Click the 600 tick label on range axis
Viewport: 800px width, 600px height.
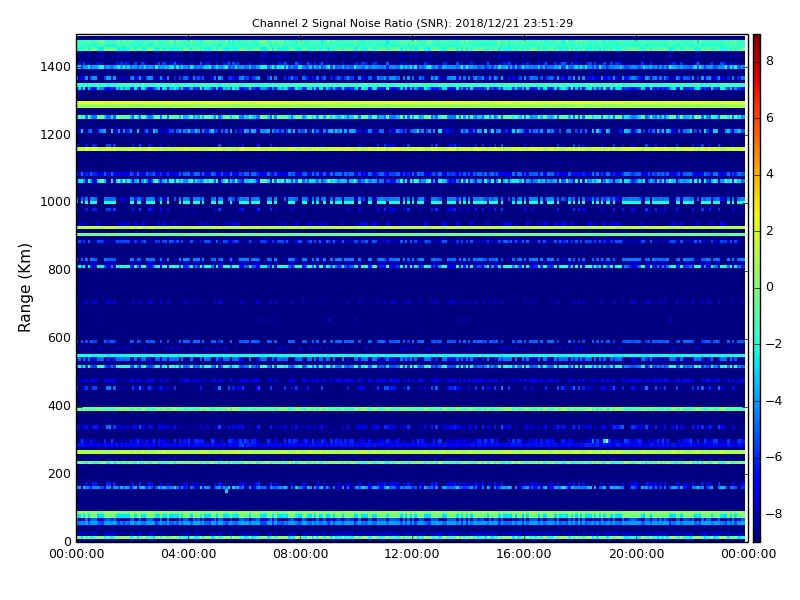59,338
